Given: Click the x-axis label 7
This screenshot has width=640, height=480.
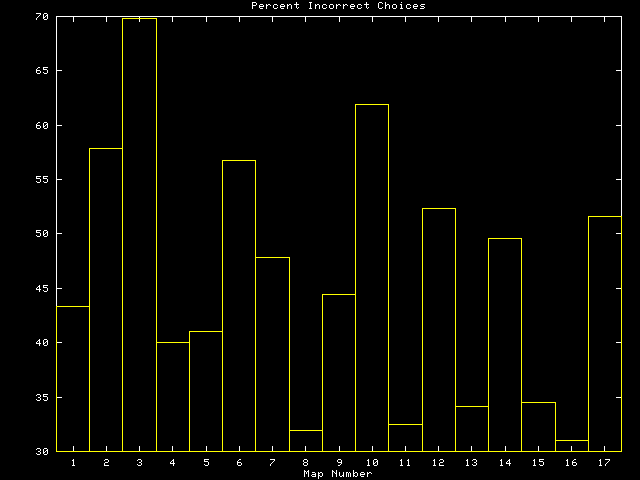Looking at the screenshot, I should [x=272, y=462].
